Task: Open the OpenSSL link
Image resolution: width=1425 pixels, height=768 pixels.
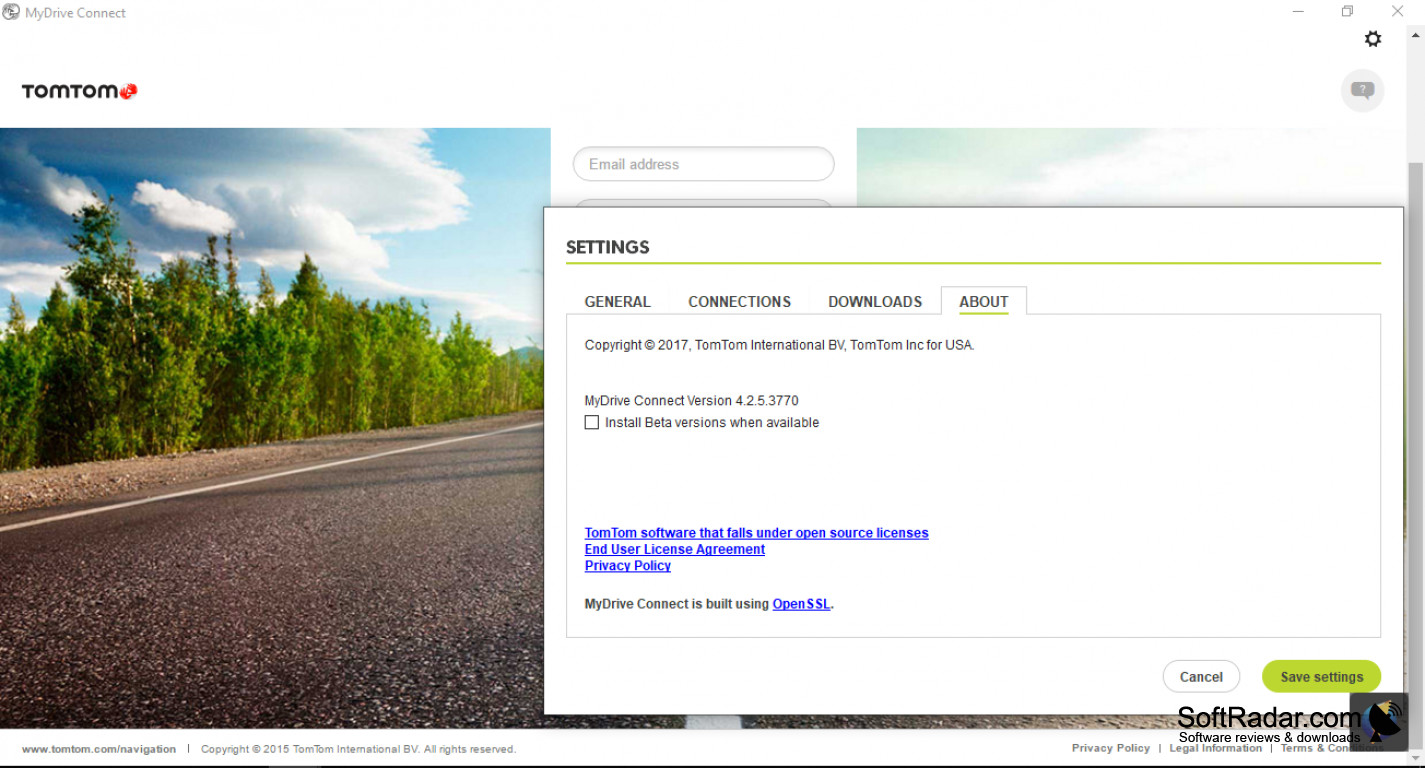Action: point(801,604)
